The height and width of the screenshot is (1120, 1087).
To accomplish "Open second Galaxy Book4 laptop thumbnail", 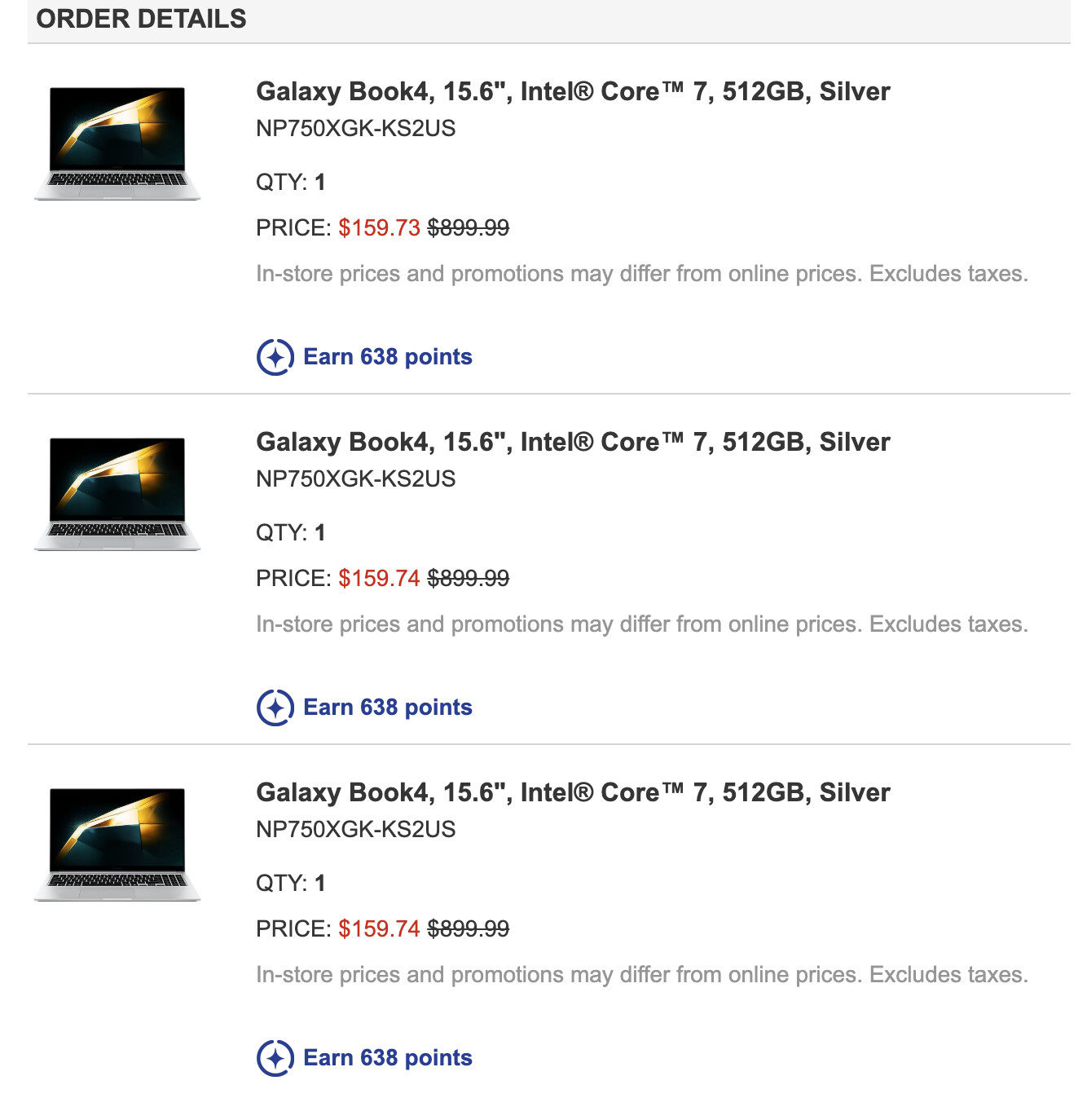I will tap(117, 494).
